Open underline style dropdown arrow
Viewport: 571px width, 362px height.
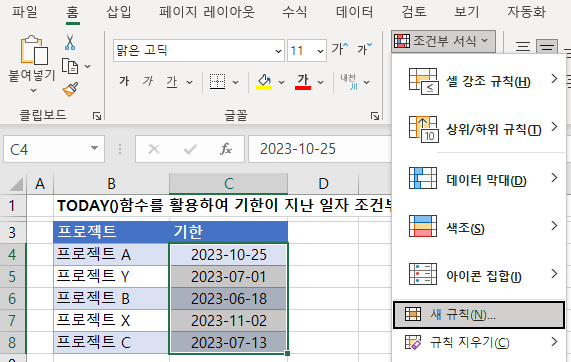[x=190, y=82]
